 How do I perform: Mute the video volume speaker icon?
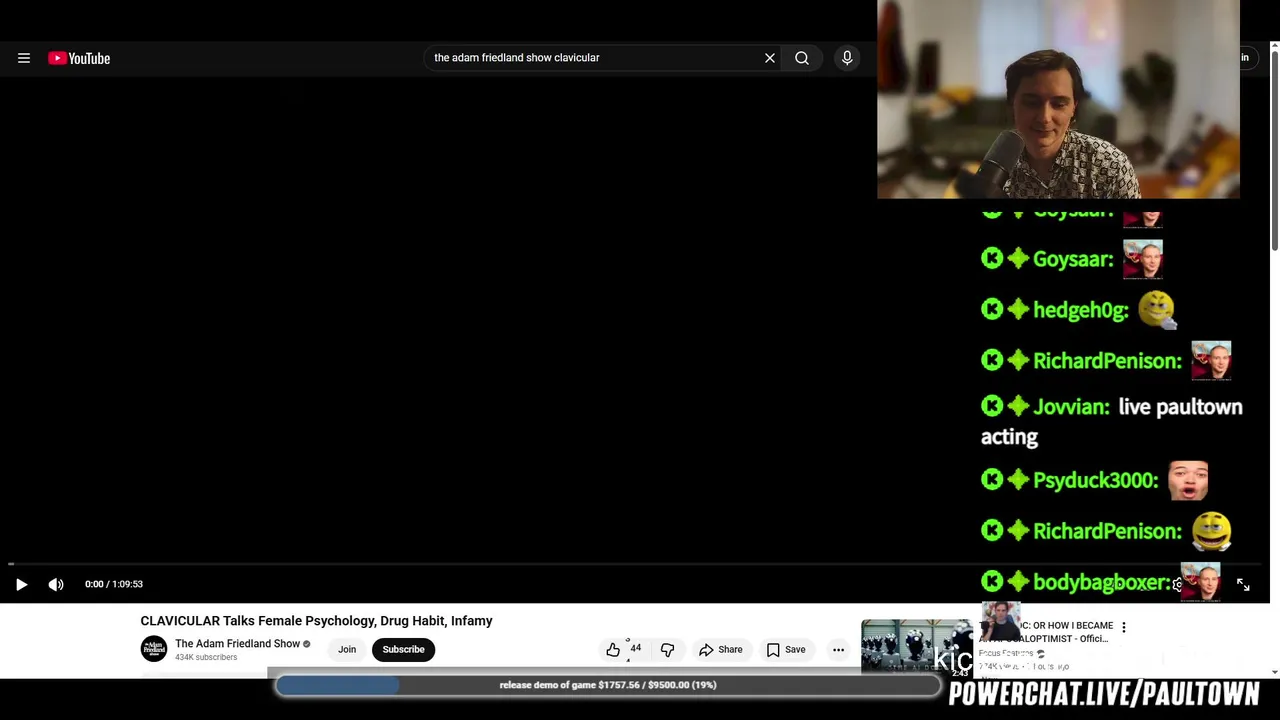pos(56,584)
